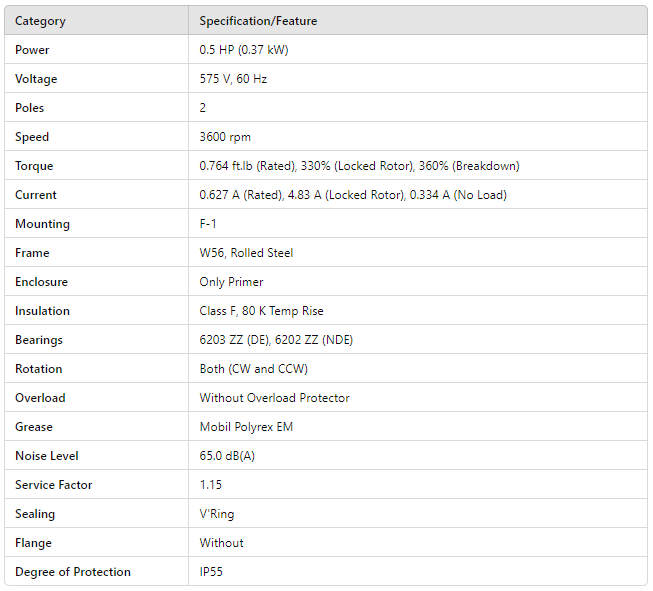653x591 pixels.
Task: Click the Without Overload Protector value
Action: (x=274, y=398)
